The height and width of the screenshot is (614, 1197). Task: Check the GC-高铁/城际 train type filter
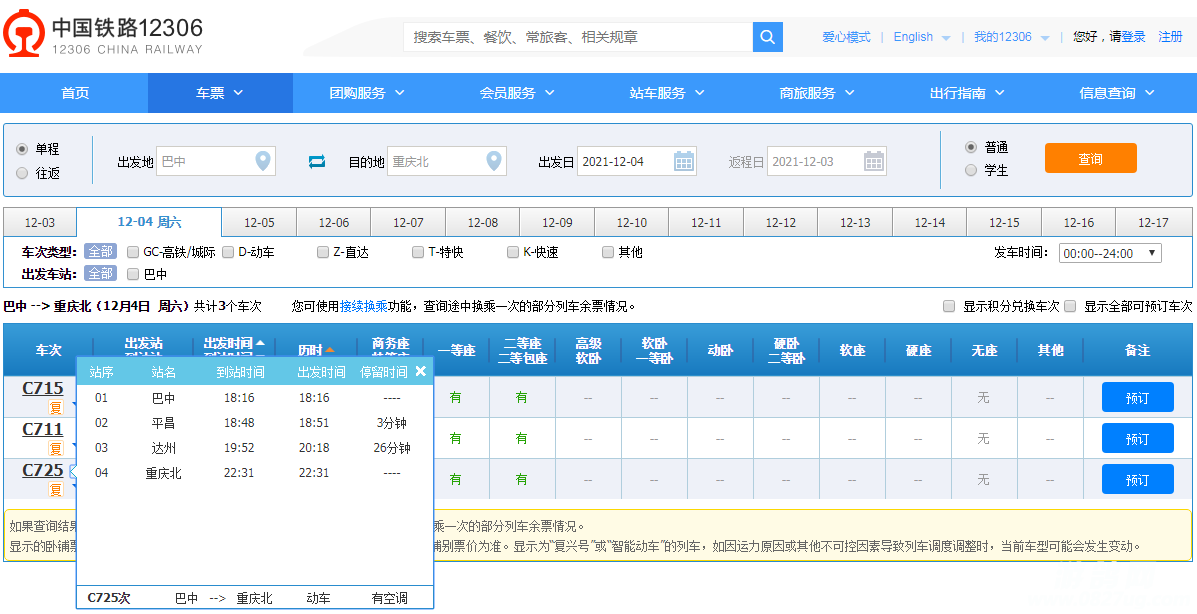133,252
